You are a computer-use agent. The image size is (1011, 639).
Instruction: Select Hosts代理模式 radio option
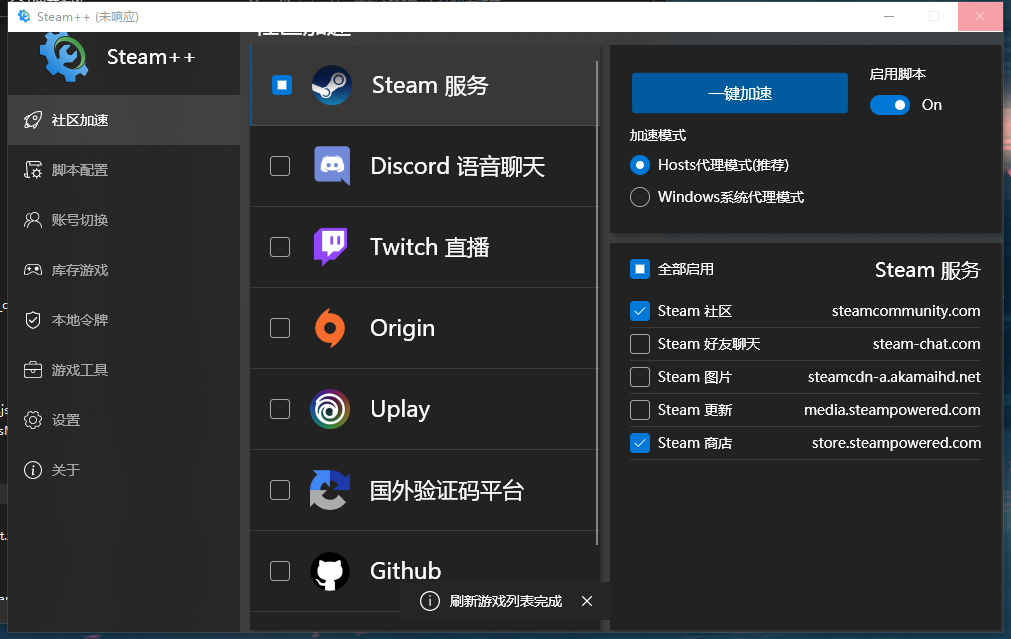point(640,167)
